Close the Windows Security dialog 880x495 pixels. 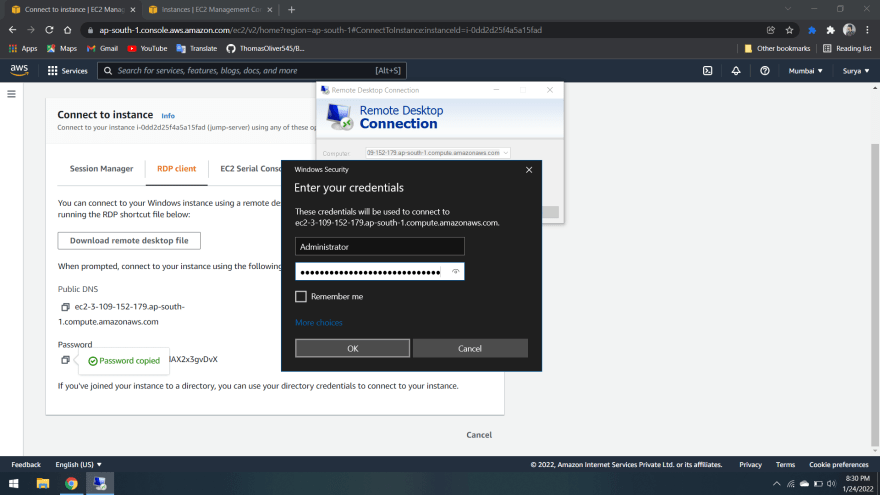tap(529, 169)
